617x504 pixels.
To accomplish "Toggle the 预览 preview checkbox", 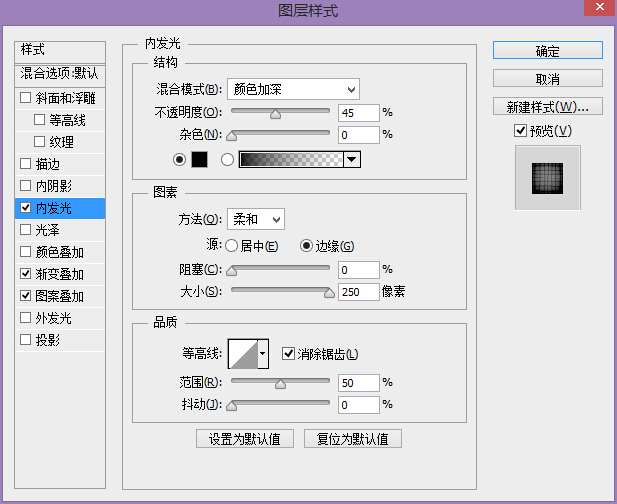I will click(520, 130).
